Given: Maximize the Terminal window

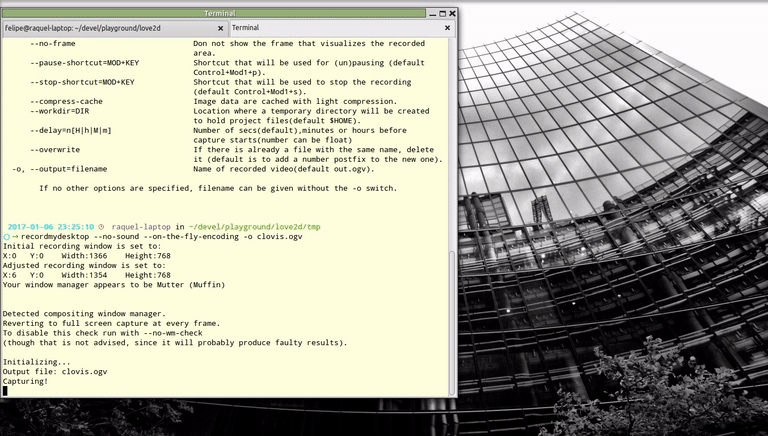Looking at the screenshot, I should (x=442, y=14).
